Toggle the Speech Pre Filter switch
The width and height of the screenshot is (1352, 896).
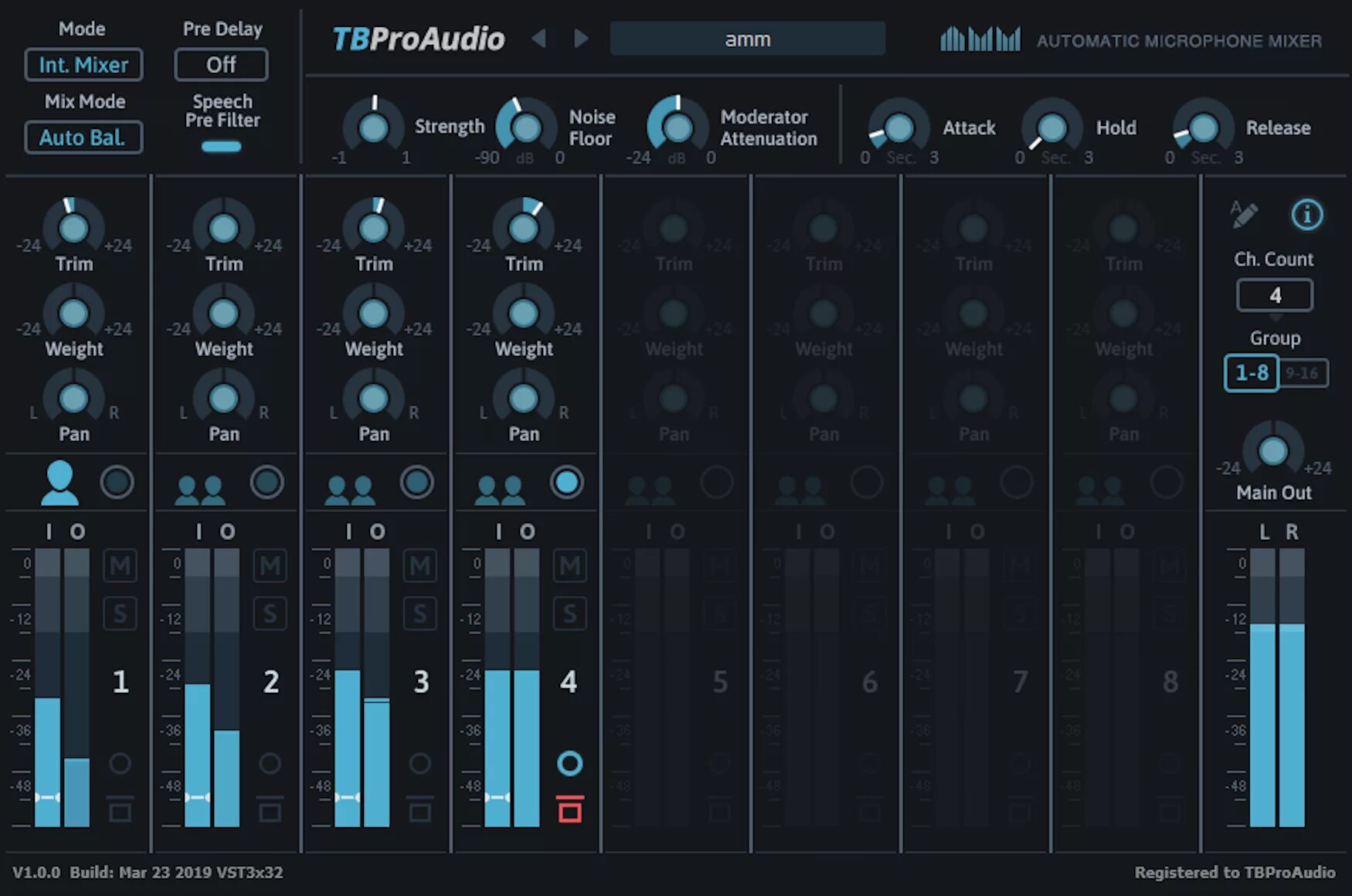click(222, 146)
